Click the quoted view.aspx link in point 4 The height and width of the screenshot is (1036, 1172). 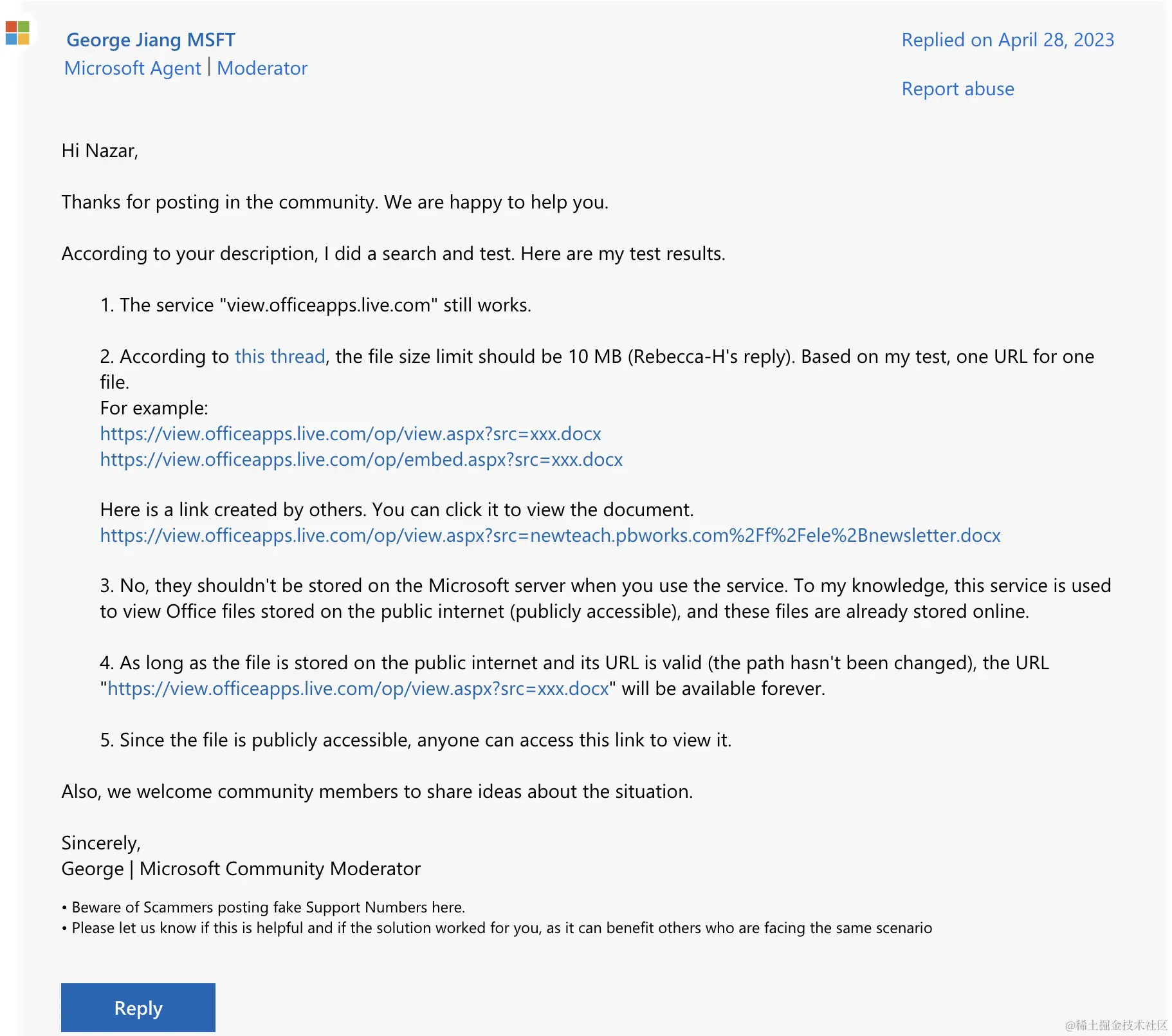pyautogui.click(x=358, y=689)
